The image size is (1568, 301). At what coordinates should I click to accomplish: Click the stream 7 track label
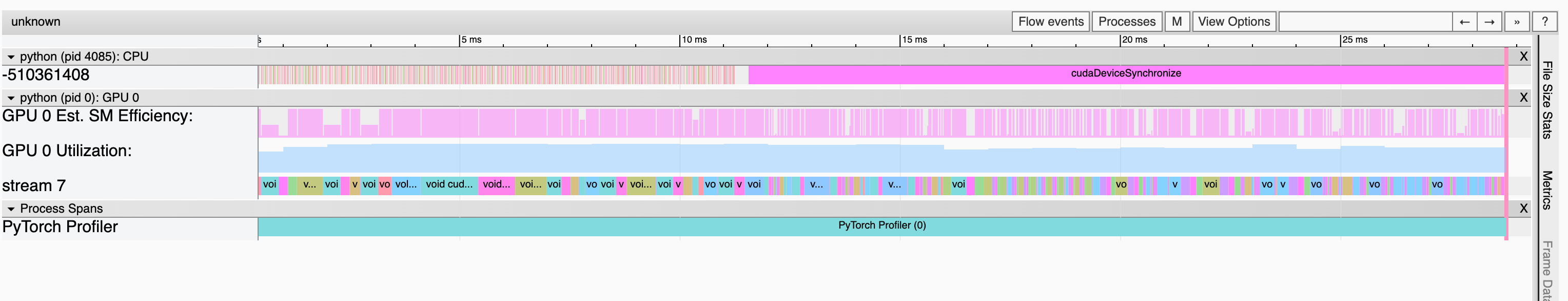point(34,185)
